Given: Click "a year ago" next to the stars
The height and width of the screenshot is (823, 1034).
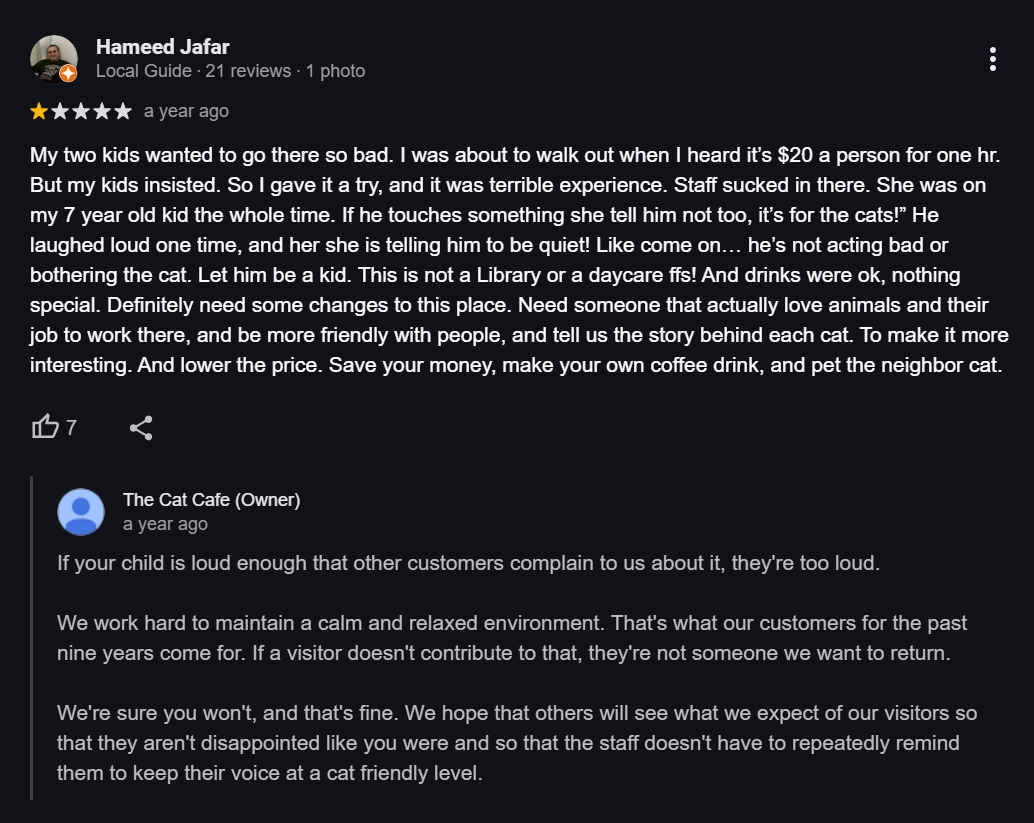Looking at the screenshot, I should click(186, 111).
